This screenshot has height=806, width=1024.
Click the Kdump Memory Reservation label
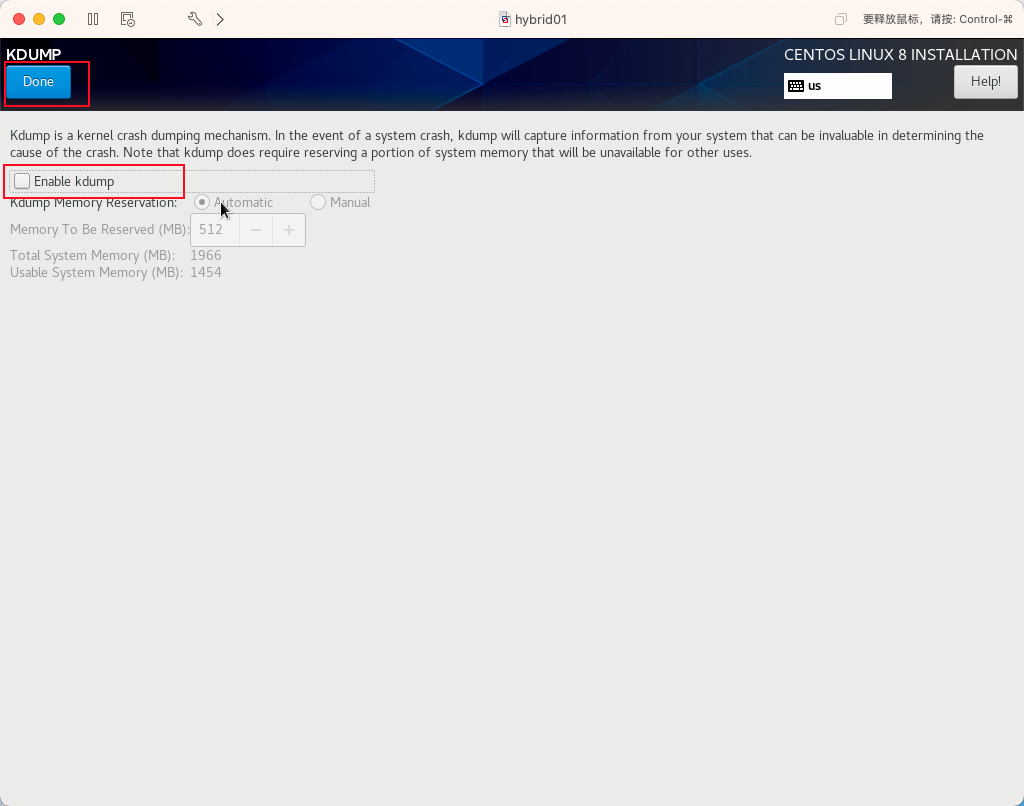pos(93,202)
